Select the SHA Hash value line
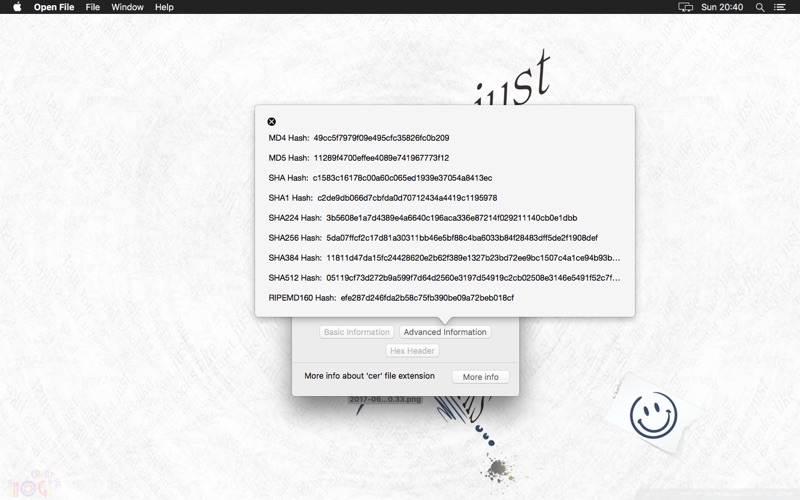The width and height of the screenshot is (800, 500). pyautogui.click(x=402, y=178)
